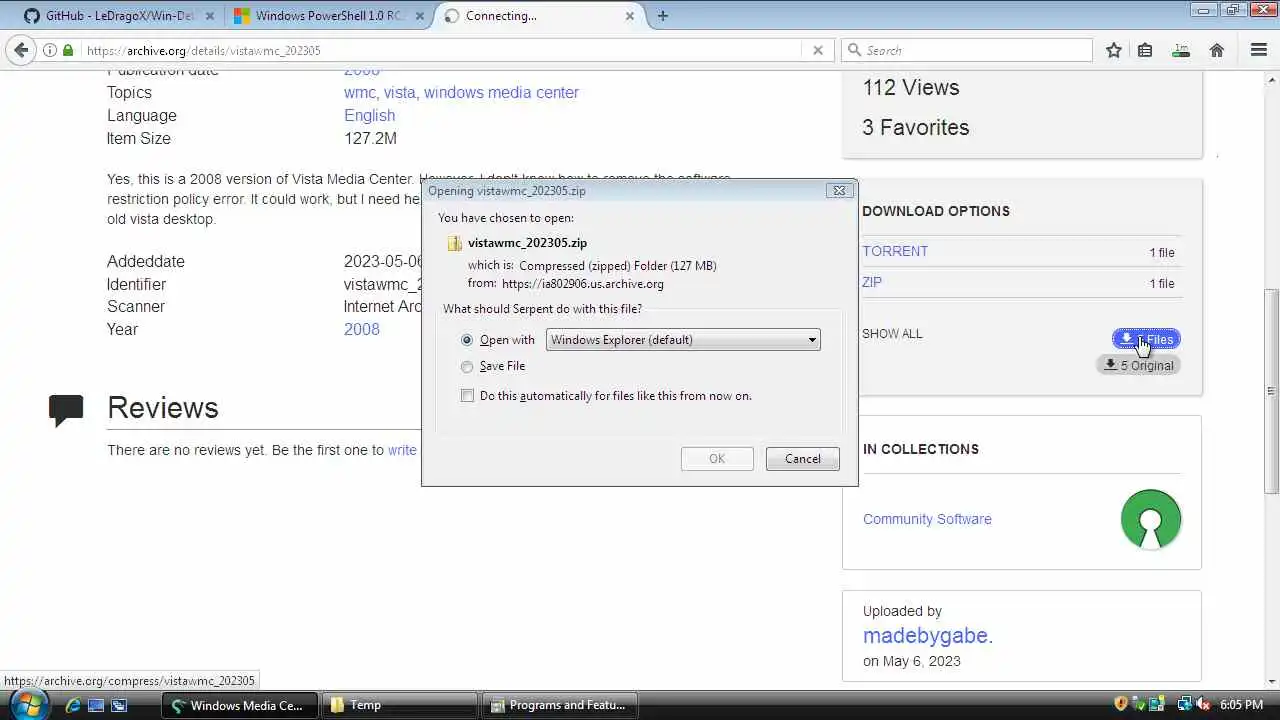Open a new browser tab

(663, 15)
